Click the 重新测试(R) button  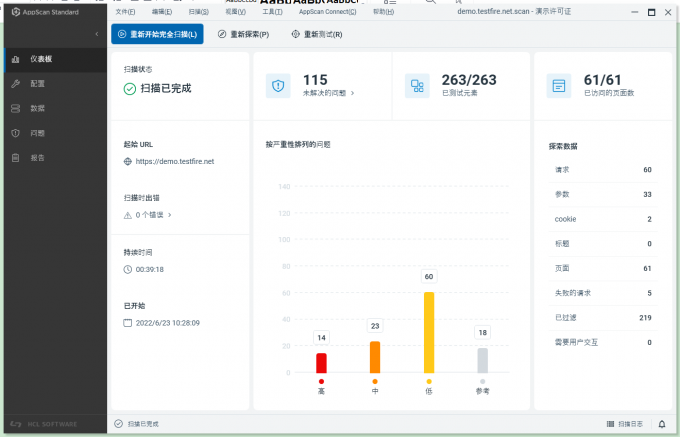click(x=316, y=34)
